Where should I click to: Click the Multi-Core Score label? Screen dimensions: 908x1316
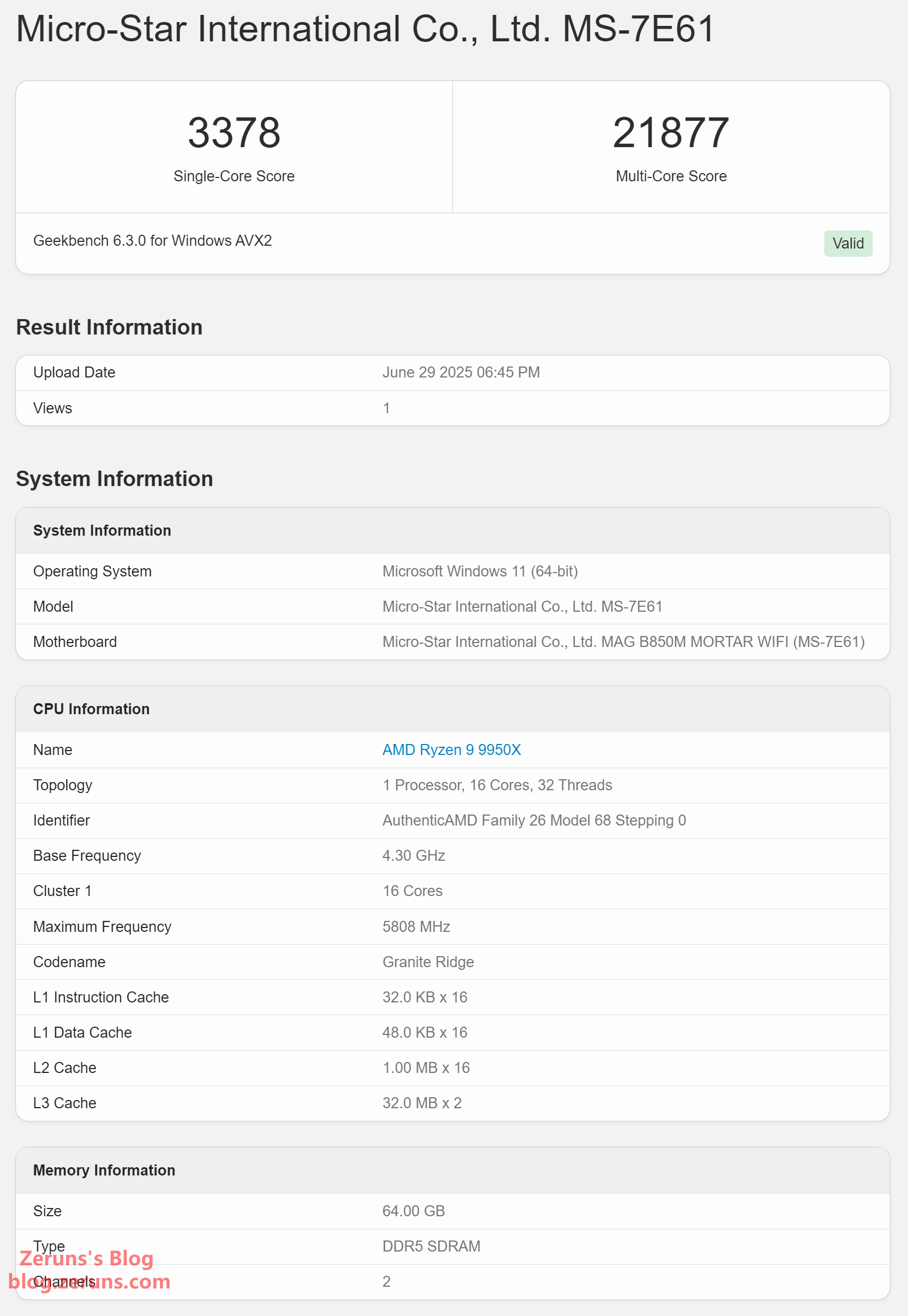[671, 176]
